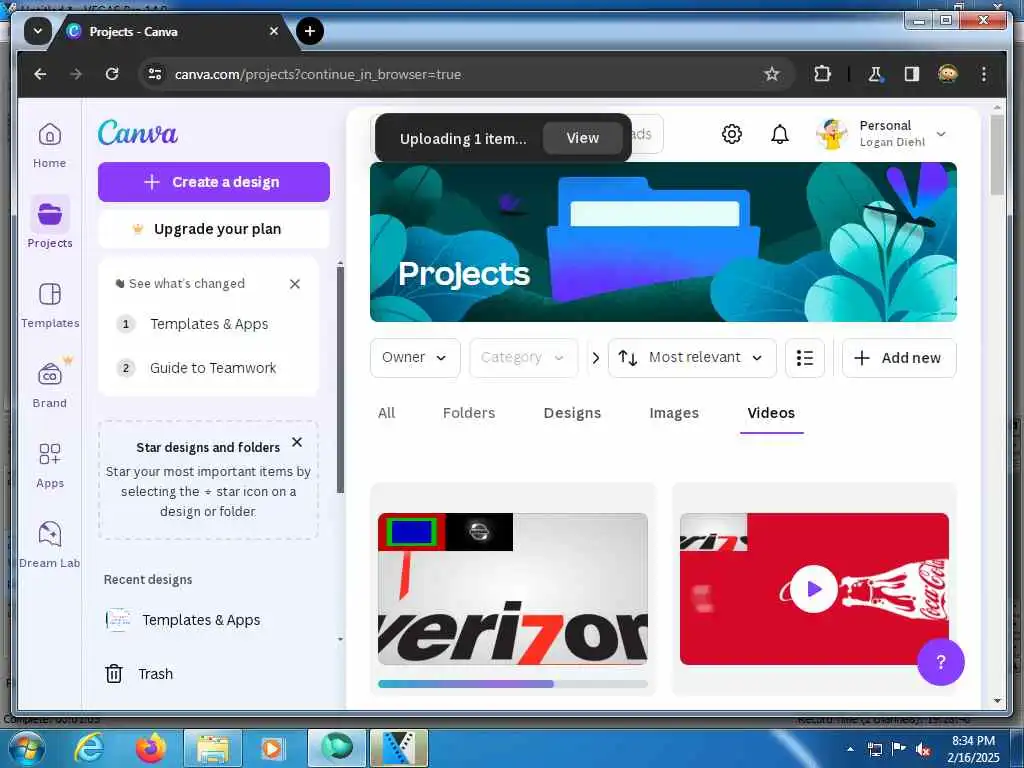
Task: Toggle the browser side panel icon
Action: pos(911,74)
